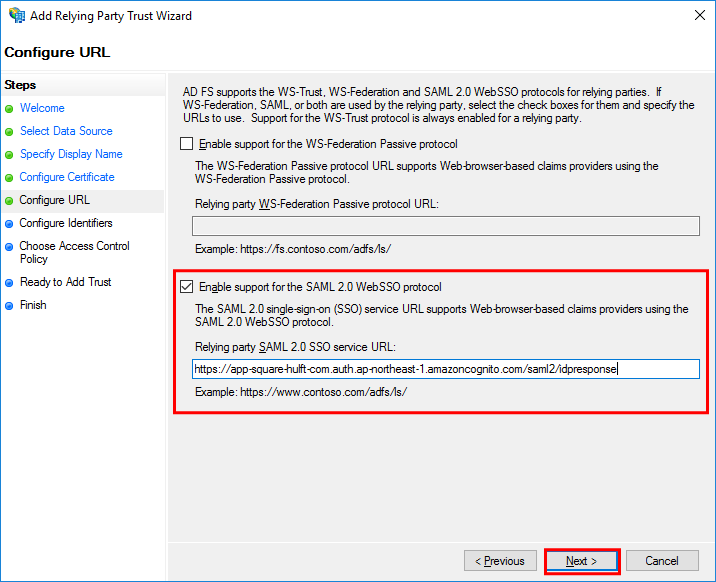Click blue bullet next to Finish step
This screenshot has width=716, height=582.
tap(9, 306)
